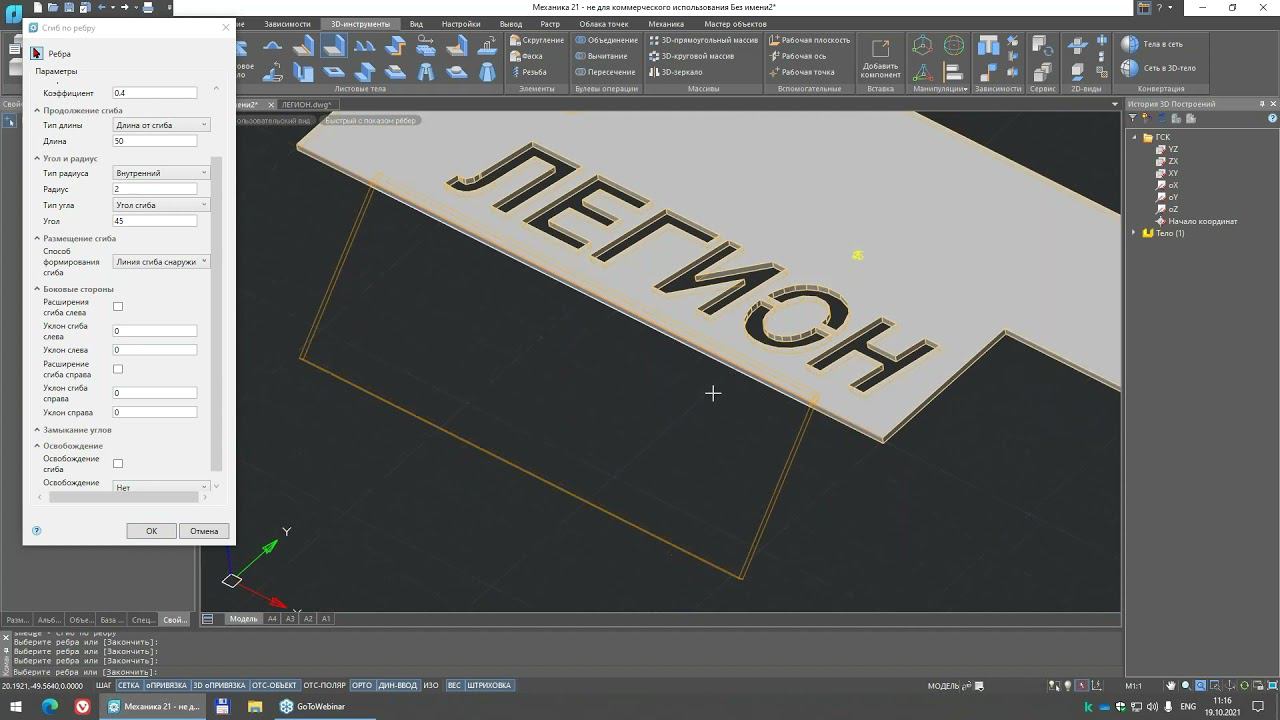The image size is (1280, 720).
Task: Add a Рабочая плоскость work plane
Action: coord(810,40)
